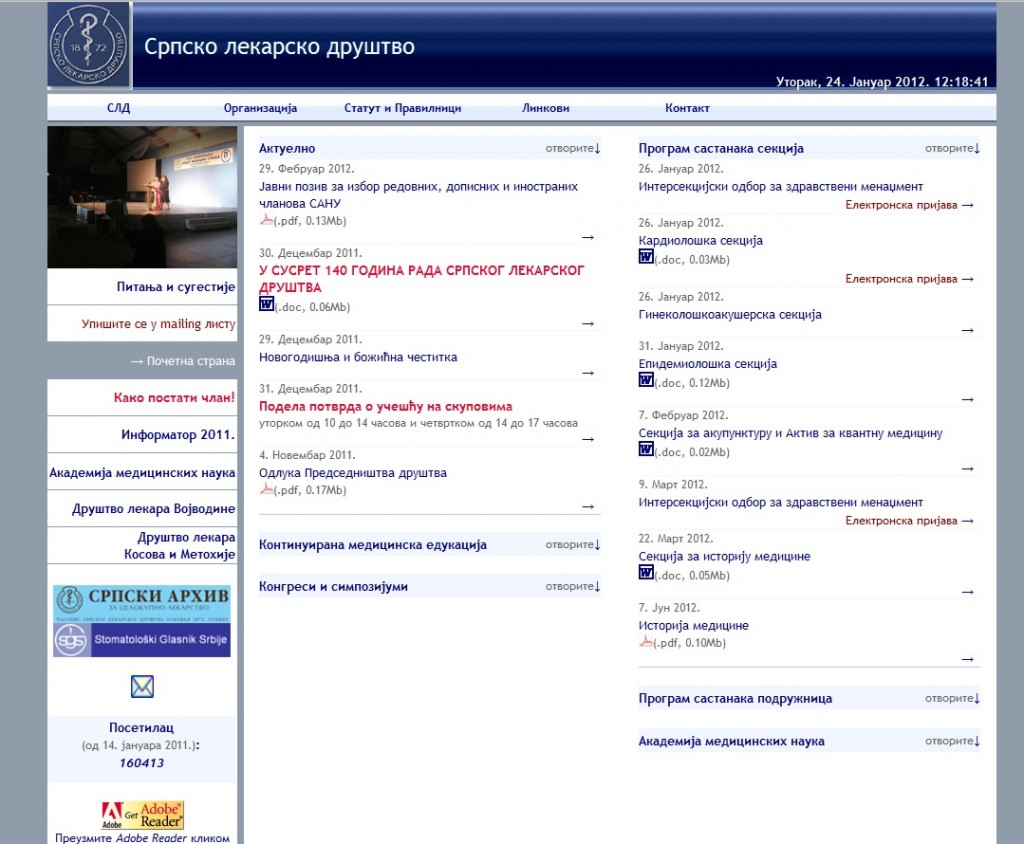Open Word doc icon under 140 година announcement
The width and height of the screenshot is (1024, 844).
(266, 305)
